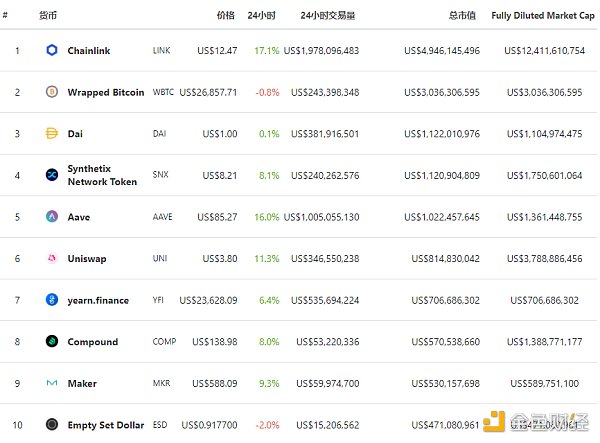The width and height of the screenshot is (600, 443).
Task: Click the yellow Dai logo icon
Action: (x=52, y=133)
